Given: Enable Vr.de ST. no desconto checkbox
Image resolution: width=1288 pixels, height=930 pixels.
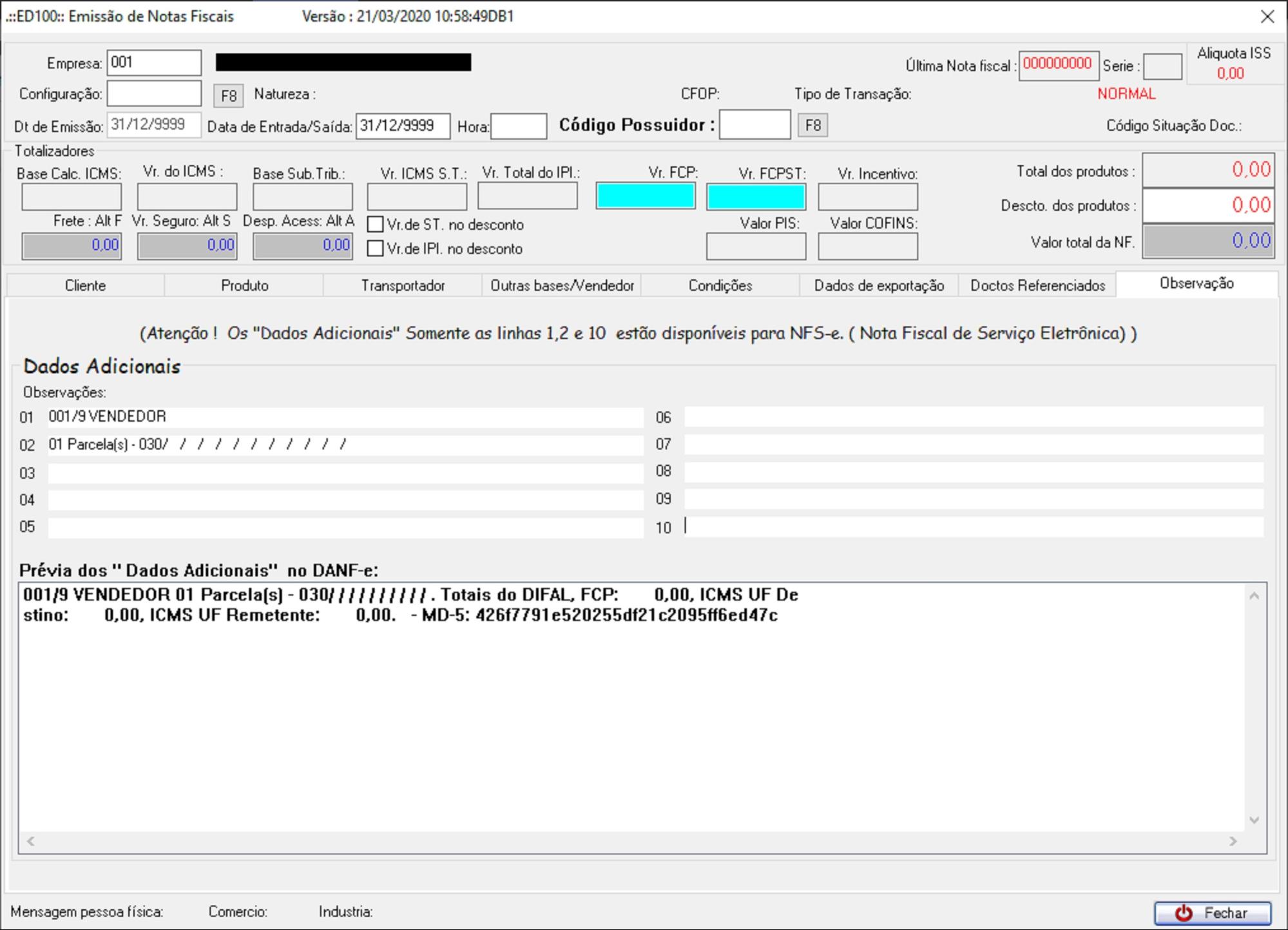Looking at the screenshot, I should (375, 224).
